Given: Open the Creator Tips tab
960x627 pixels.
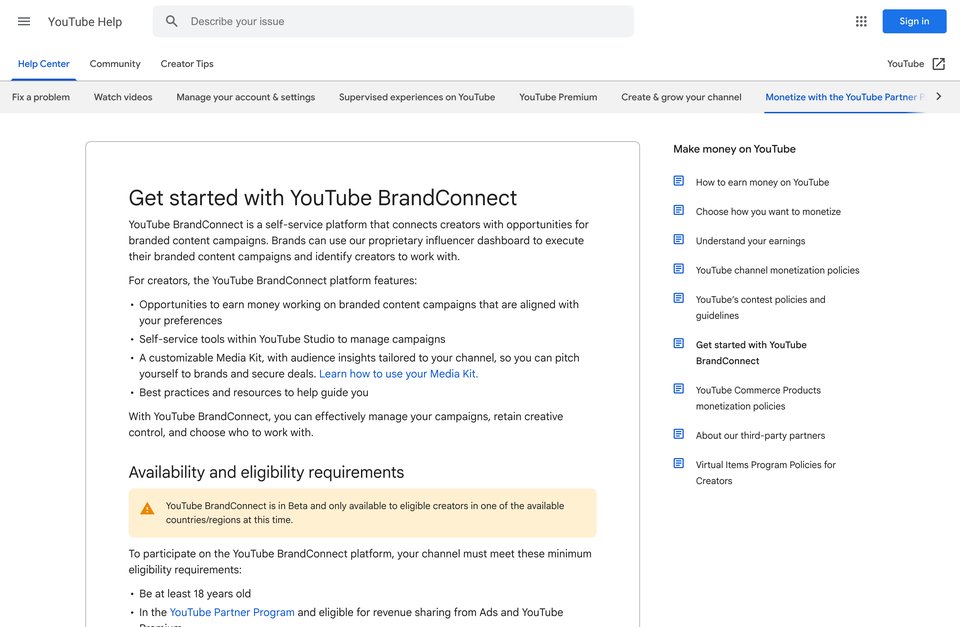Looking at the screenshot, I should (187, 64).
